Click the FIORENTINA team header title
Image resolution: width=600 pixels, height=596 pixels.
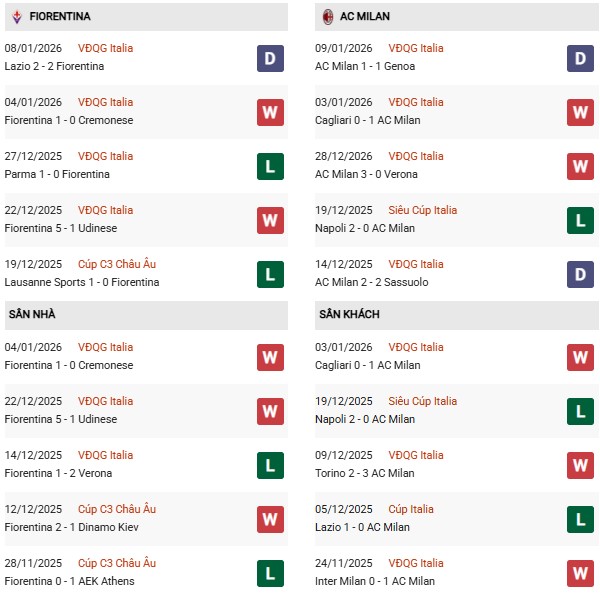[60, 16]
